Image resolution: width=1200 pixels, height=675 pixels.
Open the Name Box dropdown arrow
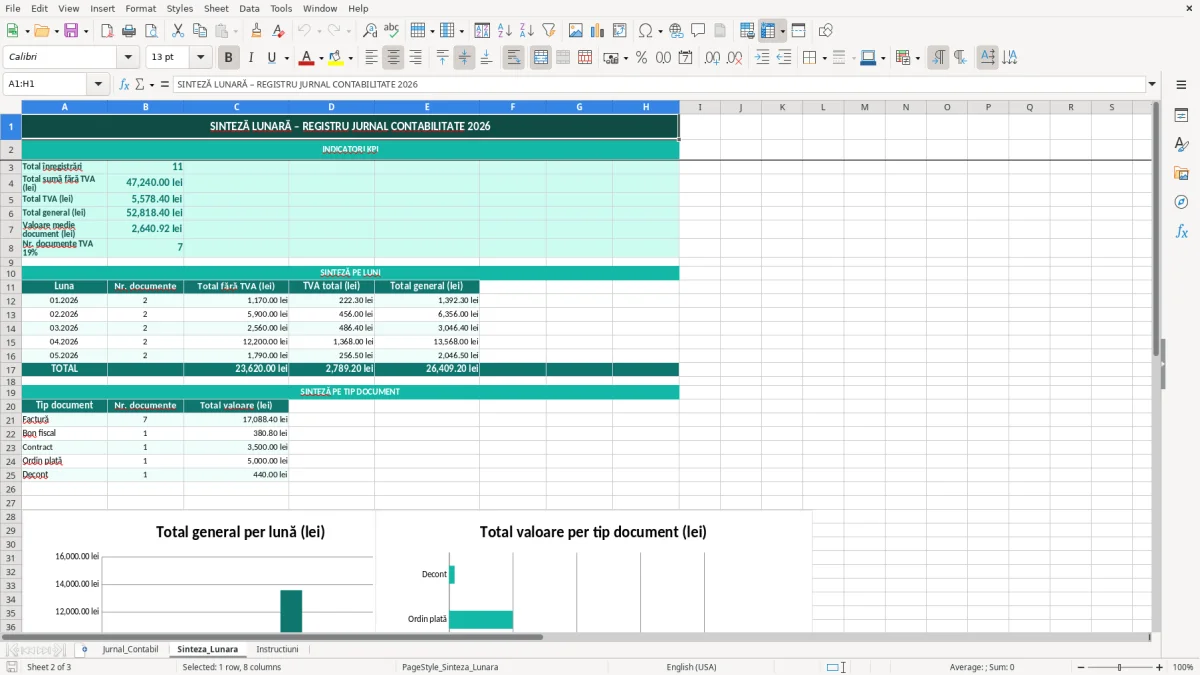coord(98,85)
